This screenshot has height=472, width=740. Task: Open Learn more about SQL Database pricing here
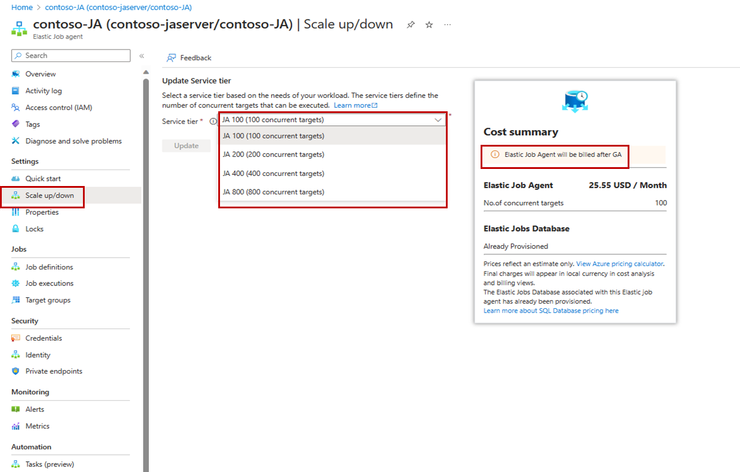551,311
